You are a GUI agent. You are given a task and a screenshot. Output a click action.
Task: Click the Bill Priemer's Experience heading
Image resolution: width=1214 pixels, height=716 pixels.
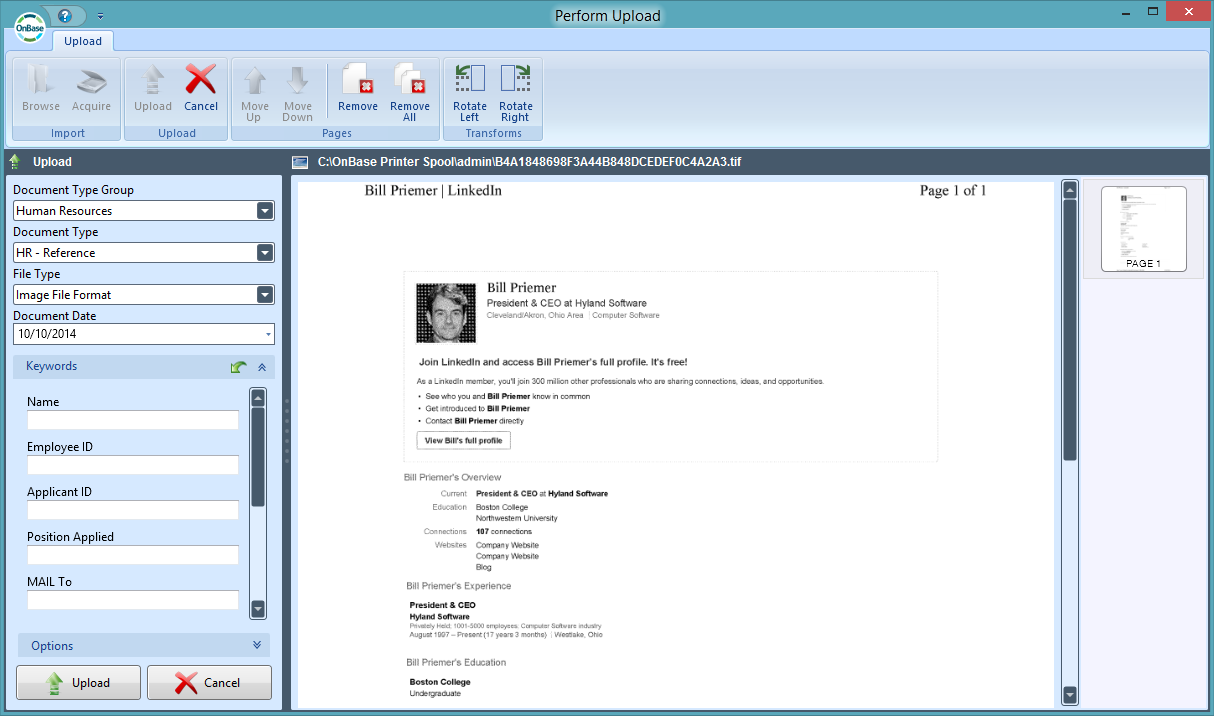pos(459,586)
